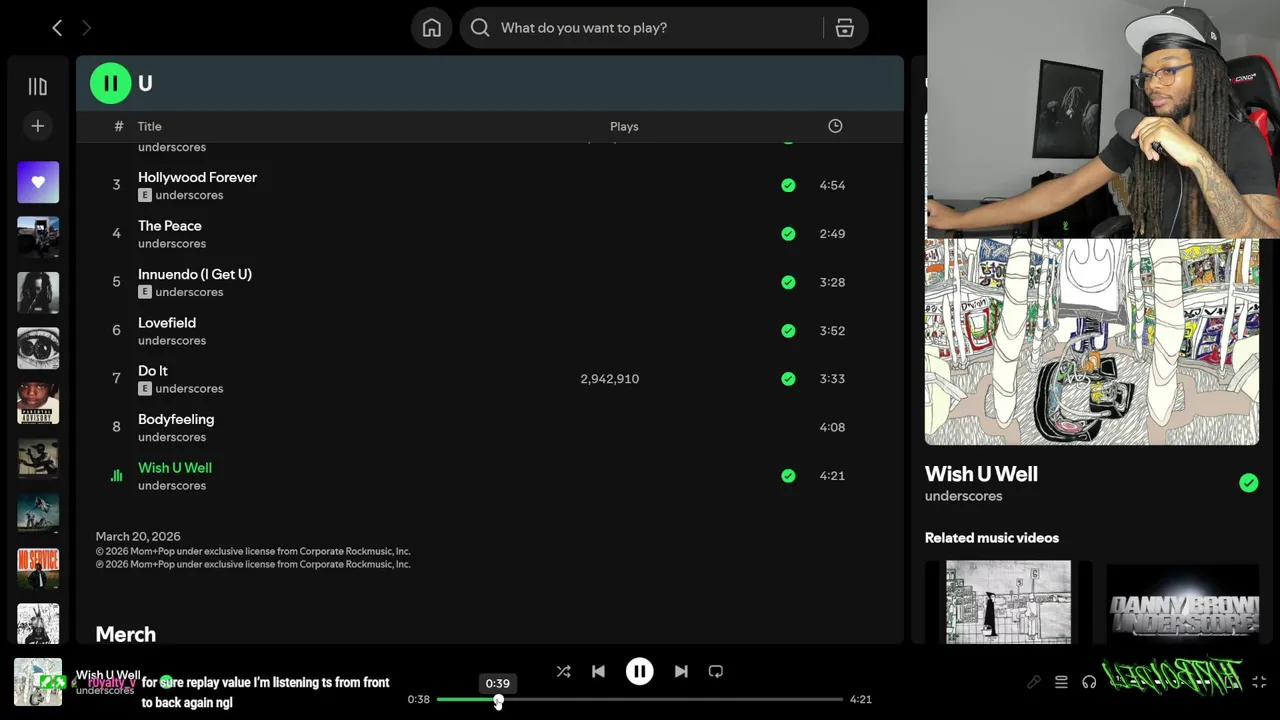
Task: Open Wish U Well title in Now Playing panel
Action: pos(981,474)
